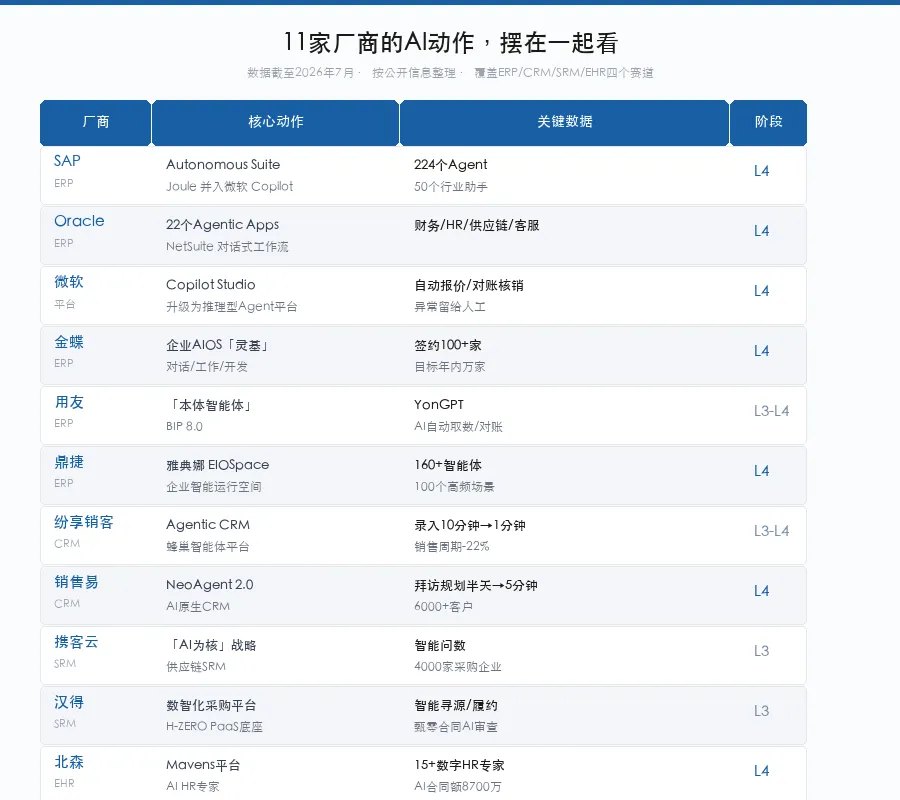Click Joule 并入微软 Copilot text
Image resolution: width=900 pixels, height=800 pixels.
pyautogui.click(x=230, y=187)
